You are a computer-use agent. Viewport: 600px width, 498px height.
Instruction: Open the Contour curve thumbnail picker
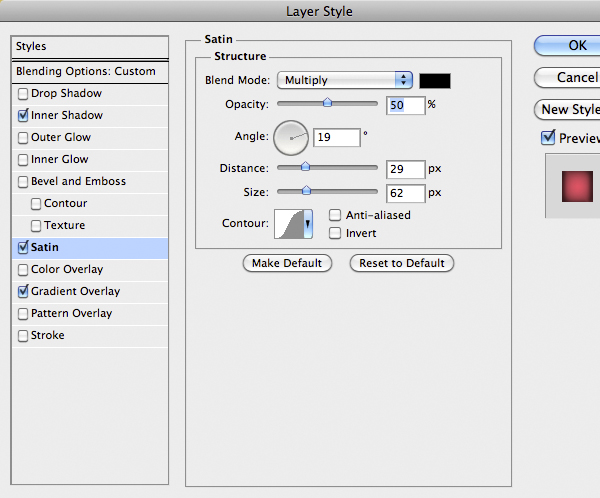[x=288, y=224]
